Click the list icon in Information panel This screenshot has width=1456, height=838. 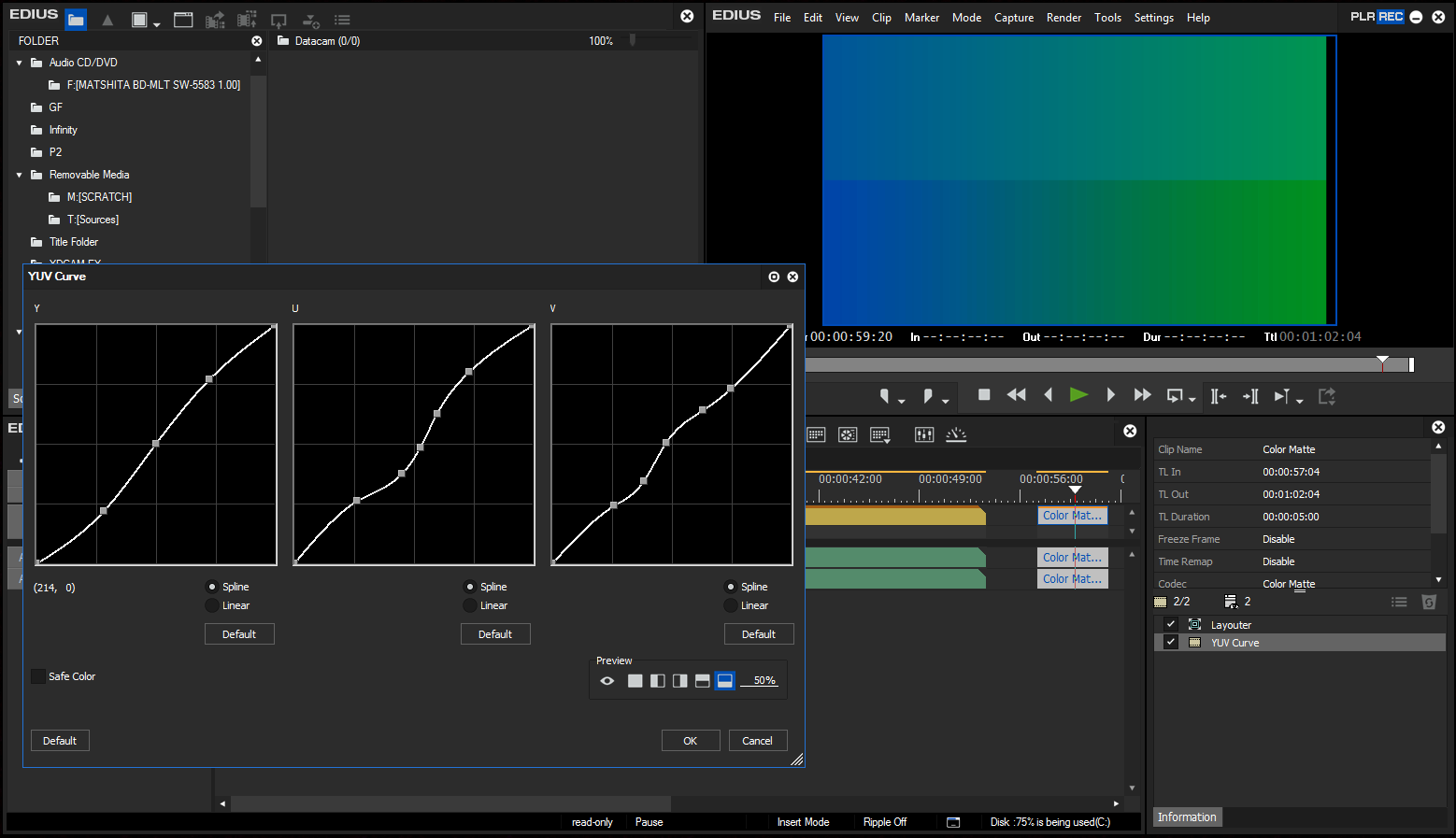click(x=1399, y=602)
